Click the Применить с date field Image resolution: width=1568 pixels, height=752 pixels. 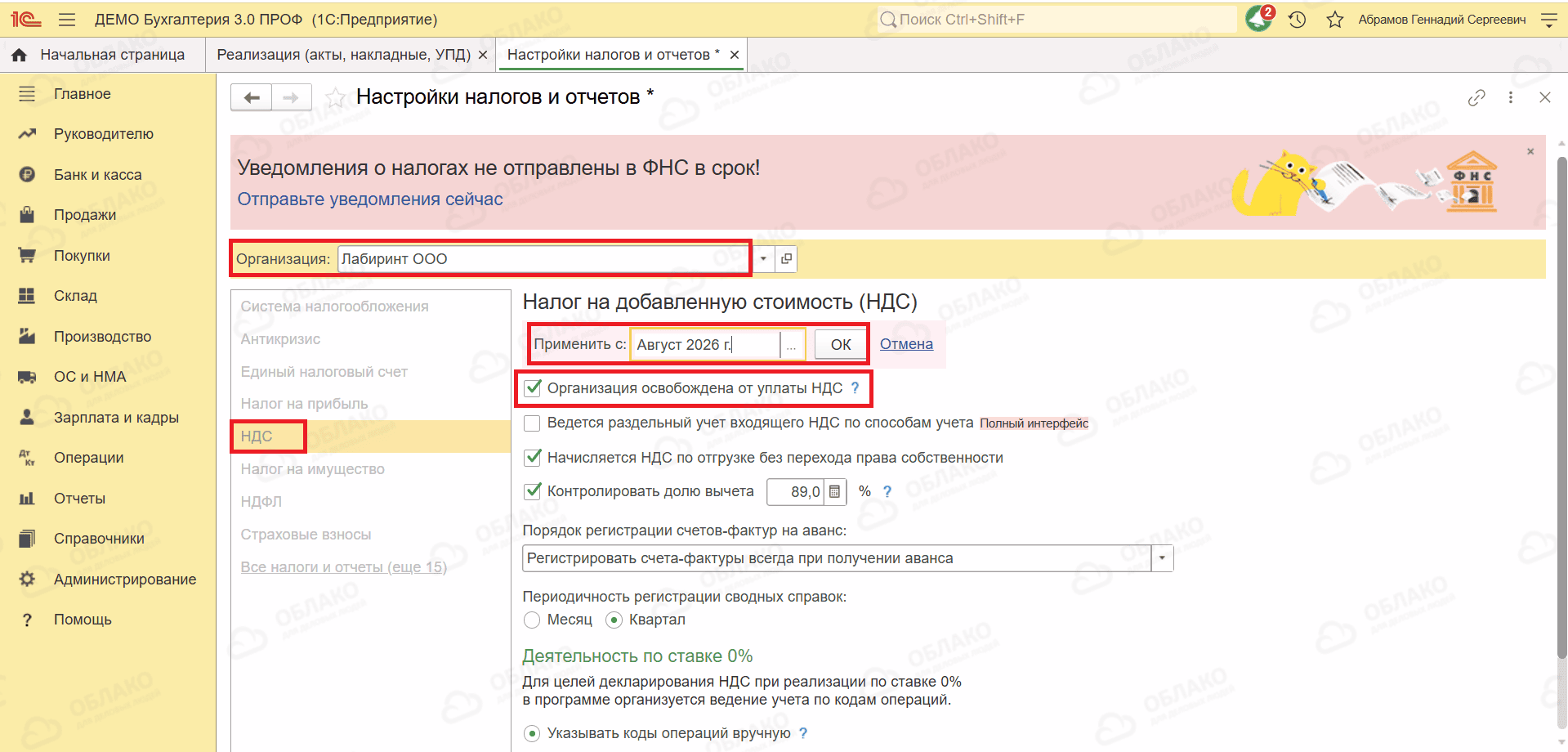[x=707, y=345]
